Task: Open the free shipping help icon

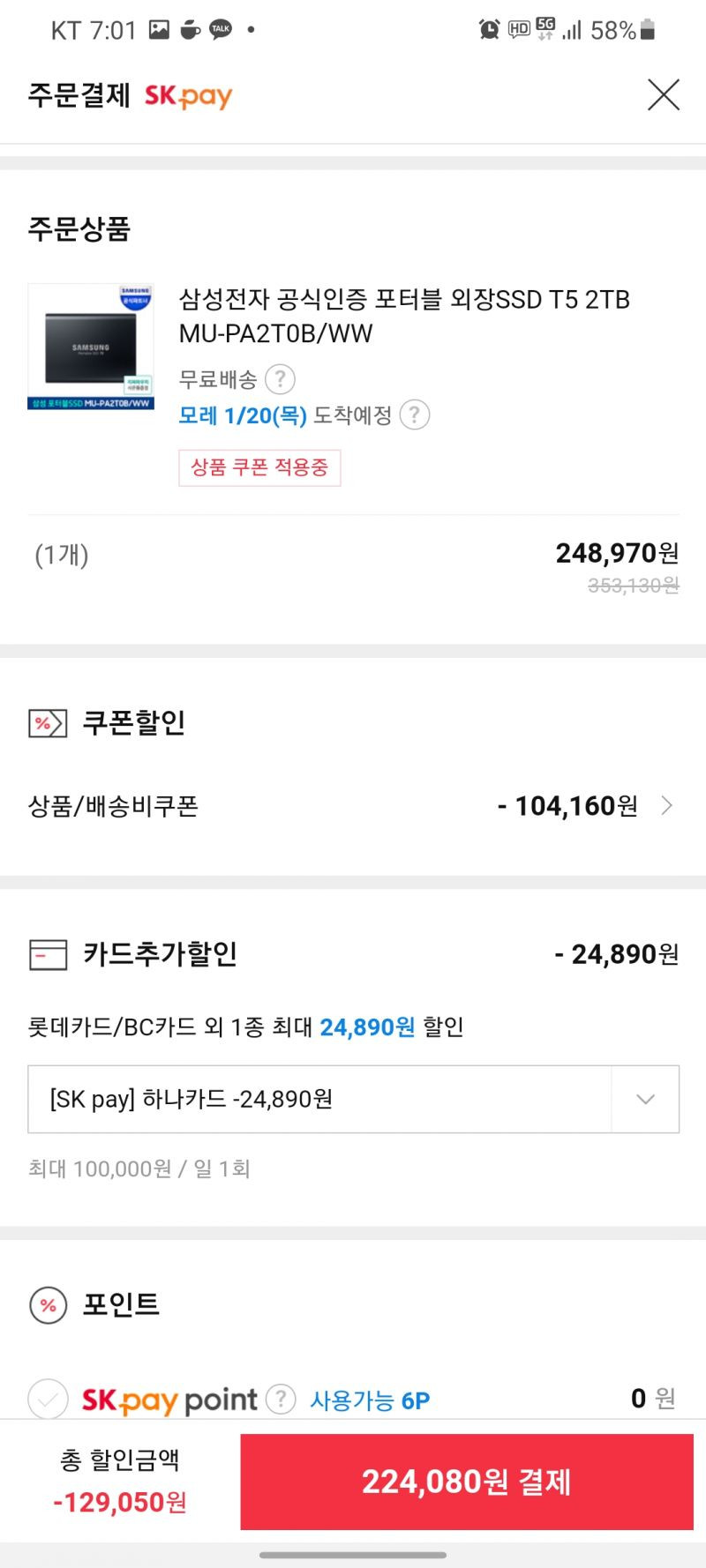Action: (280, 379)
